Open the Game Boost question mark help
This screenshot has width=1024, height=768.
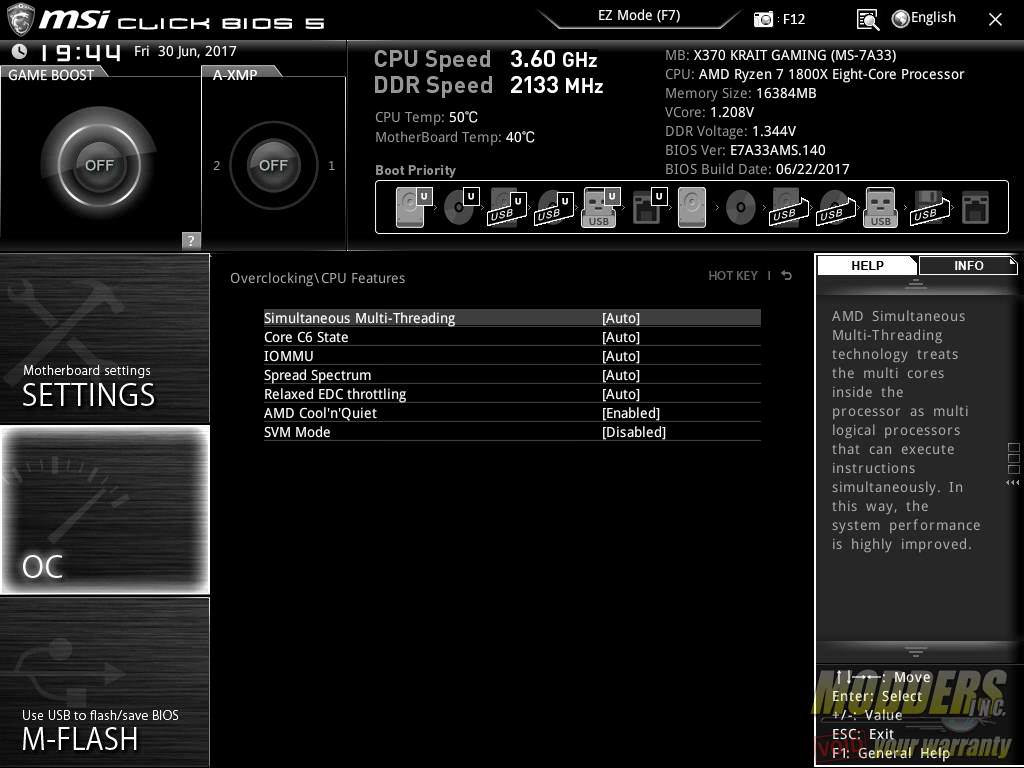tap(190, 240)
